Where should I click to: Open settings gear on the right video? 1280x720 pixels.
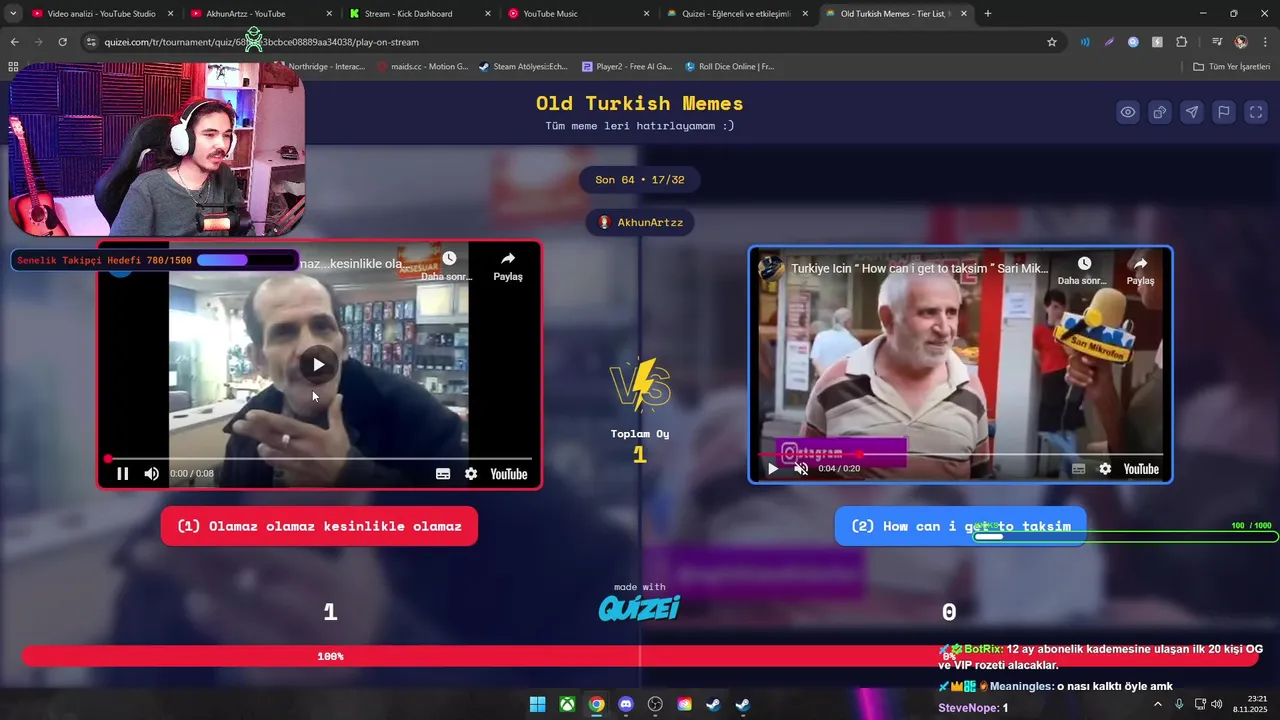(x=1105, y=469)
